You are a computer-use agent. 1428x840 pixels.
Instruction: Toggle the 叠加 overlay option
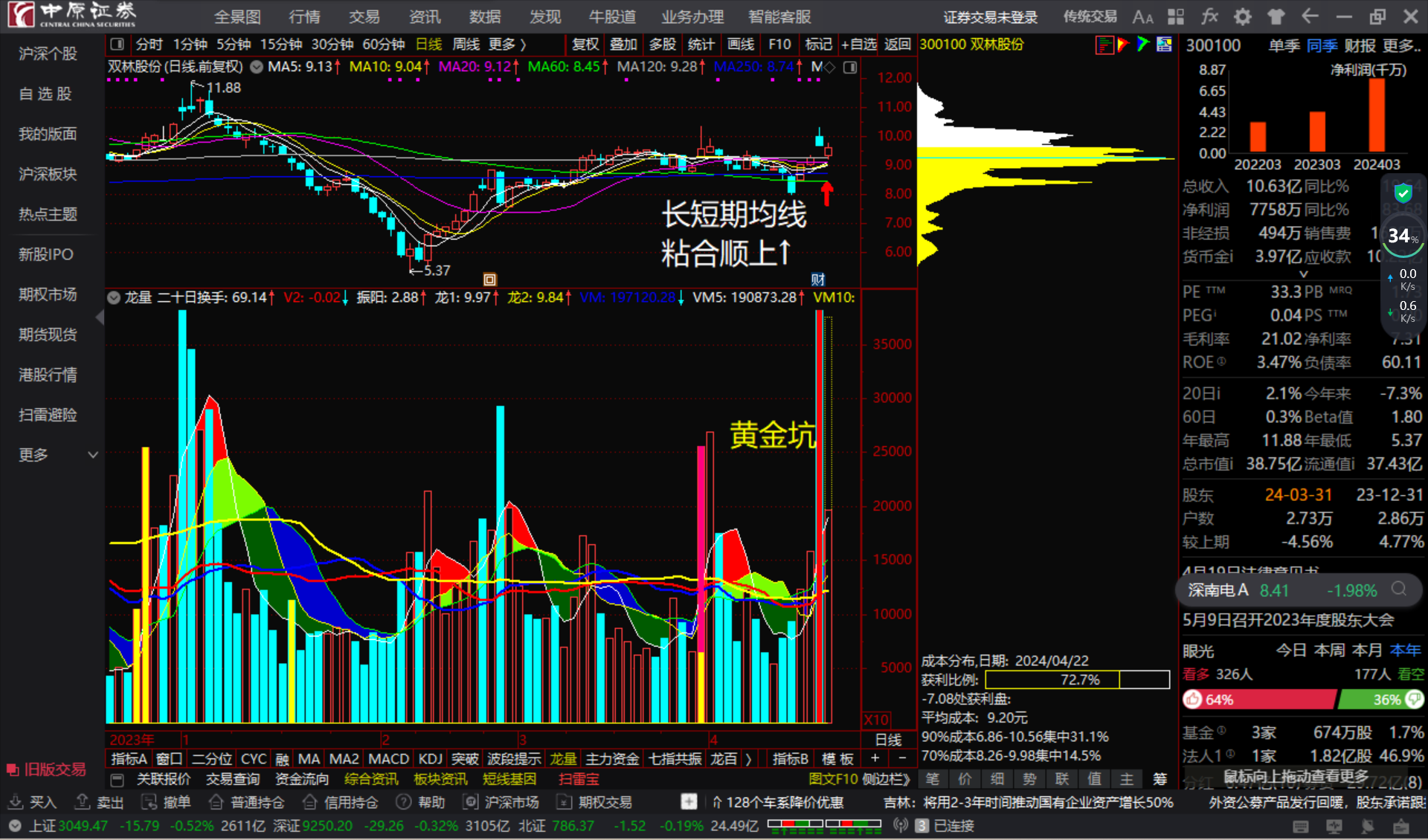coord(623,44)
